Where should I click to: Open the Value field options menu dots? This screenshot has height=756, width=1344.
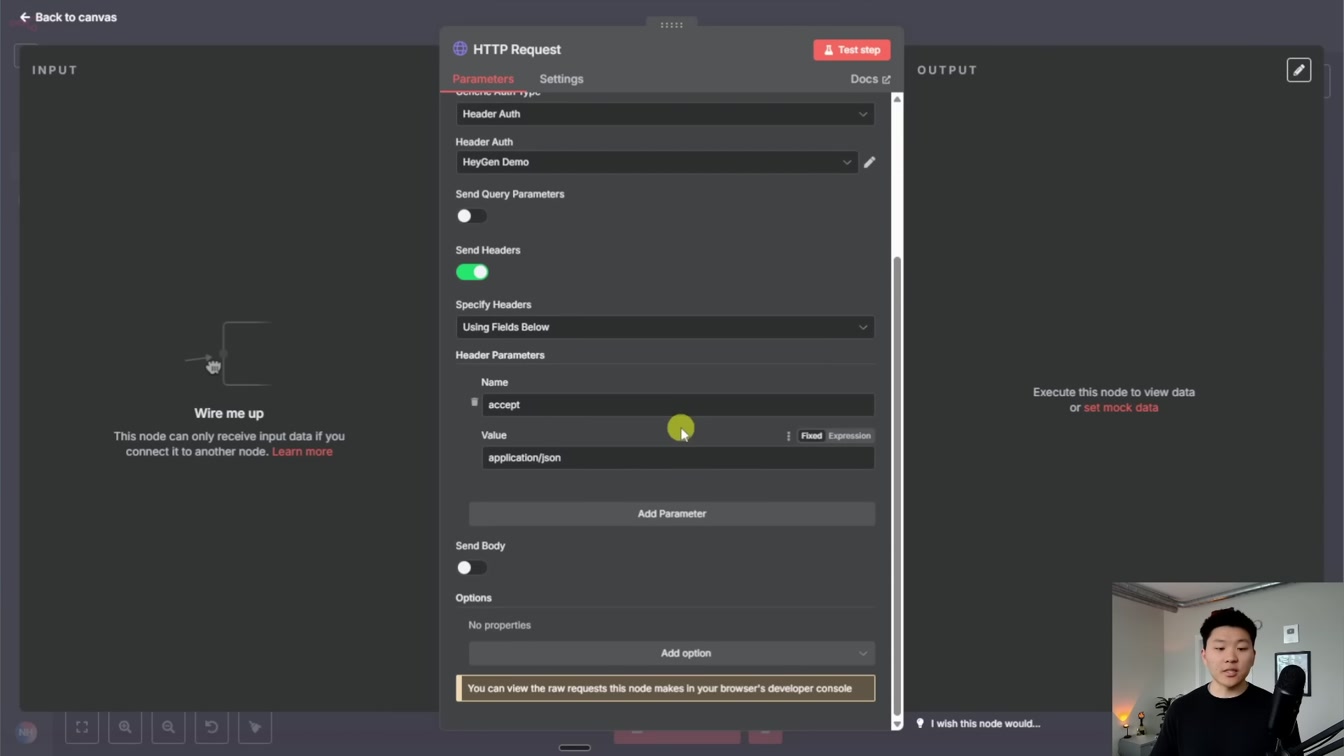click(x=788, y=436)
